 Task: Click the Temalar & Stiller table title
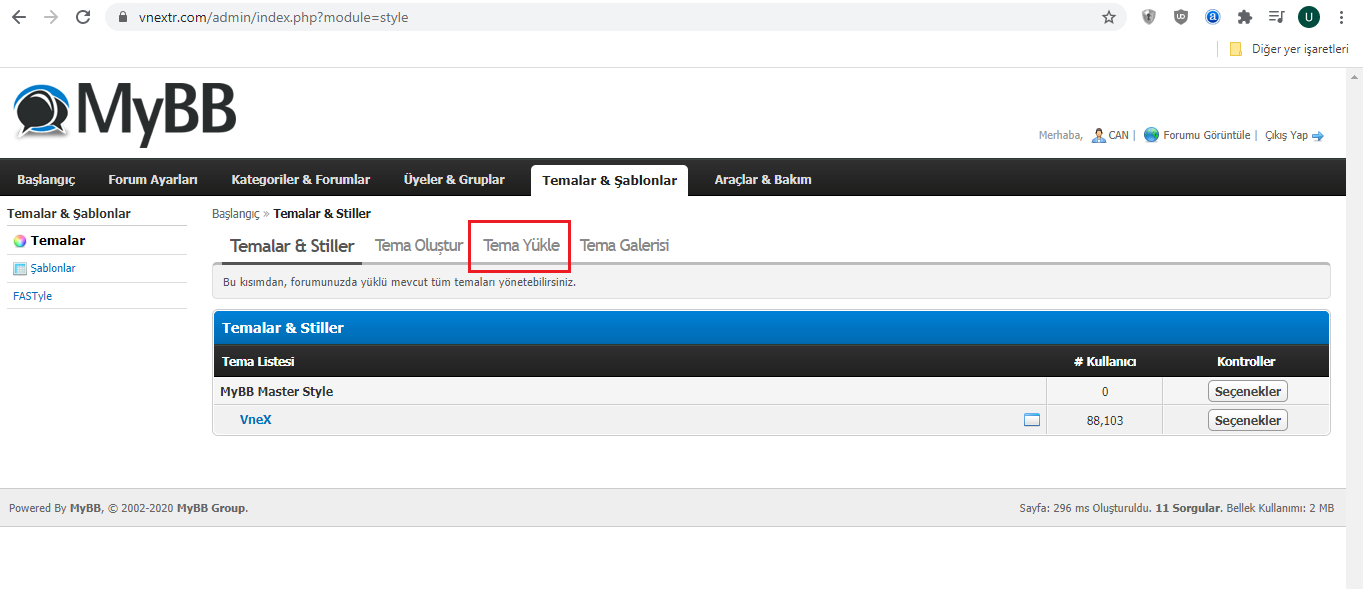click(283, 328)
